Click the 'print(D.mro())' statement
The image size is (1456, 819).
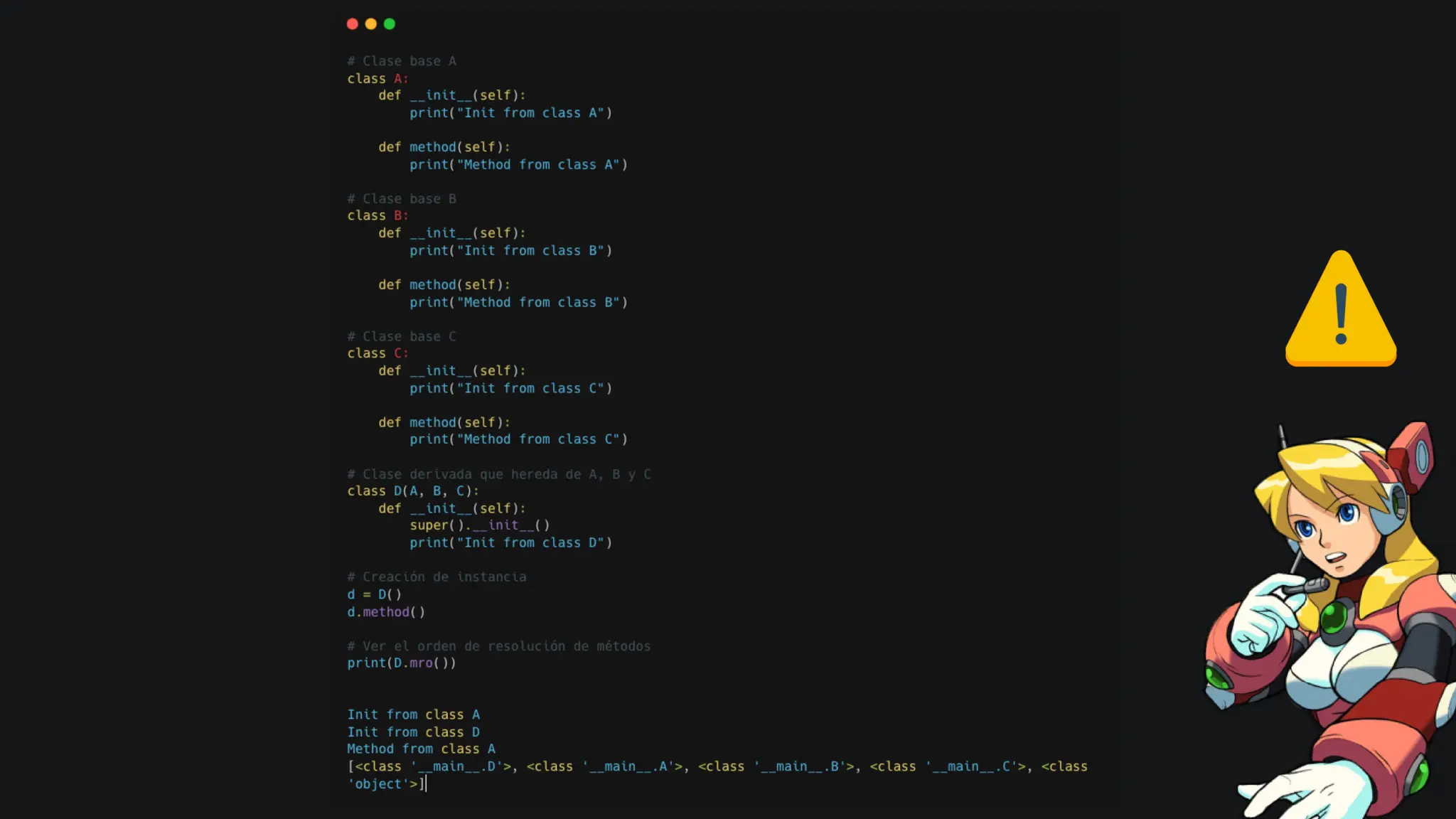(401, 663)
